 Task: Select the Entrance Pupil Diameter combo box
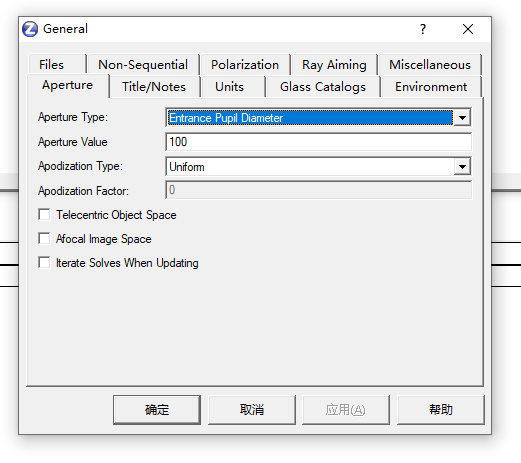click(318, 117)
